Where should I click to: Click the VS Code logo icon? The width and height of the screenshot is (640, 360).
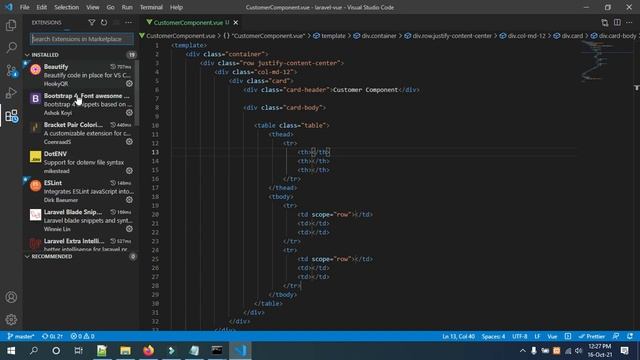click(9, 7)
